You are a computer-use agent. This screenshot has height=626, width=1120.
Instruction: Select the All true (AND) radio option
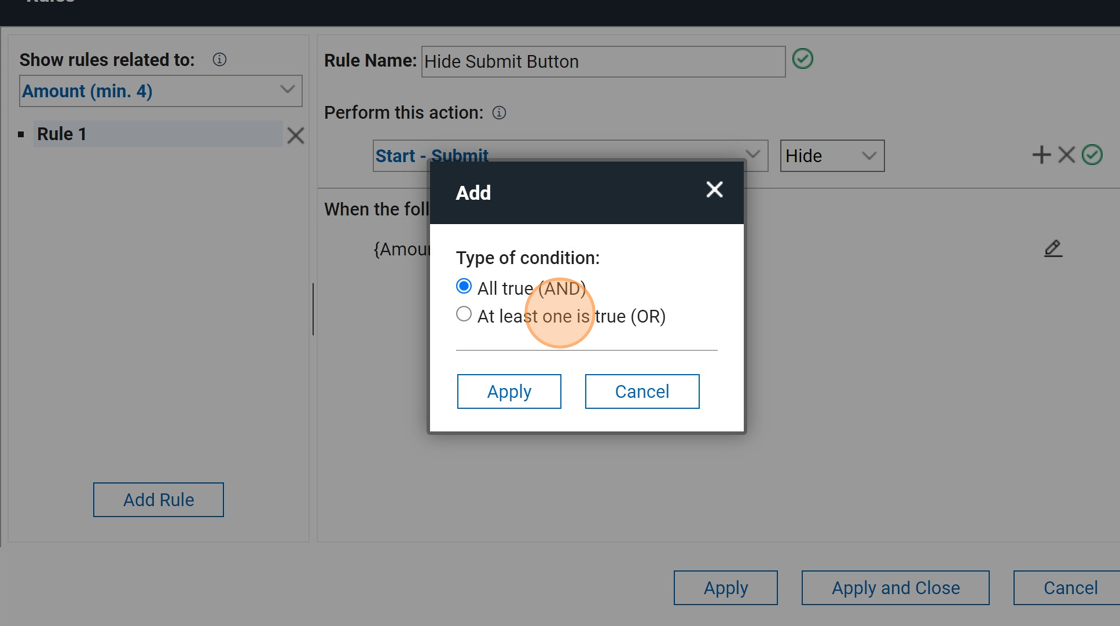(x=464, y=287)
